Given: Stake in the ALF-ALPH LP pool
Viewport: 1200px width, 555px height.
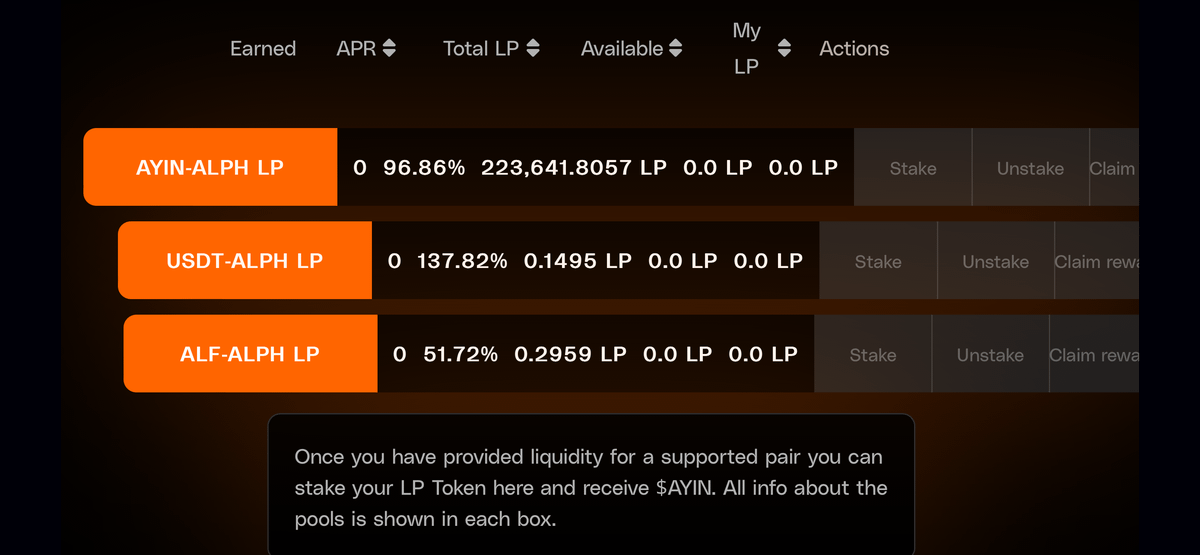Looking at the screenshot, I should pos(873,355).
